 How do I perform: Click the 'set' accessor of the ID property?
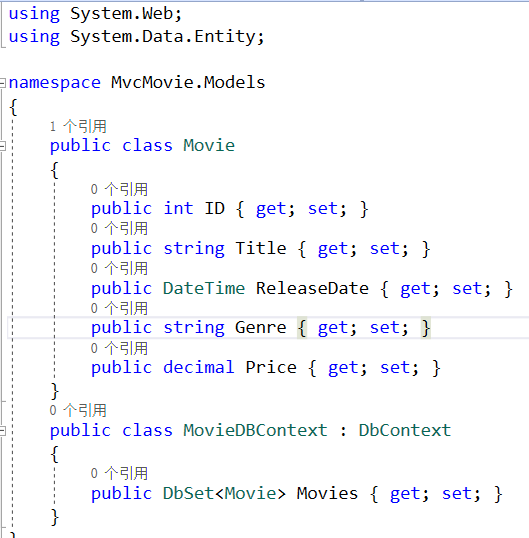point(322,209)
